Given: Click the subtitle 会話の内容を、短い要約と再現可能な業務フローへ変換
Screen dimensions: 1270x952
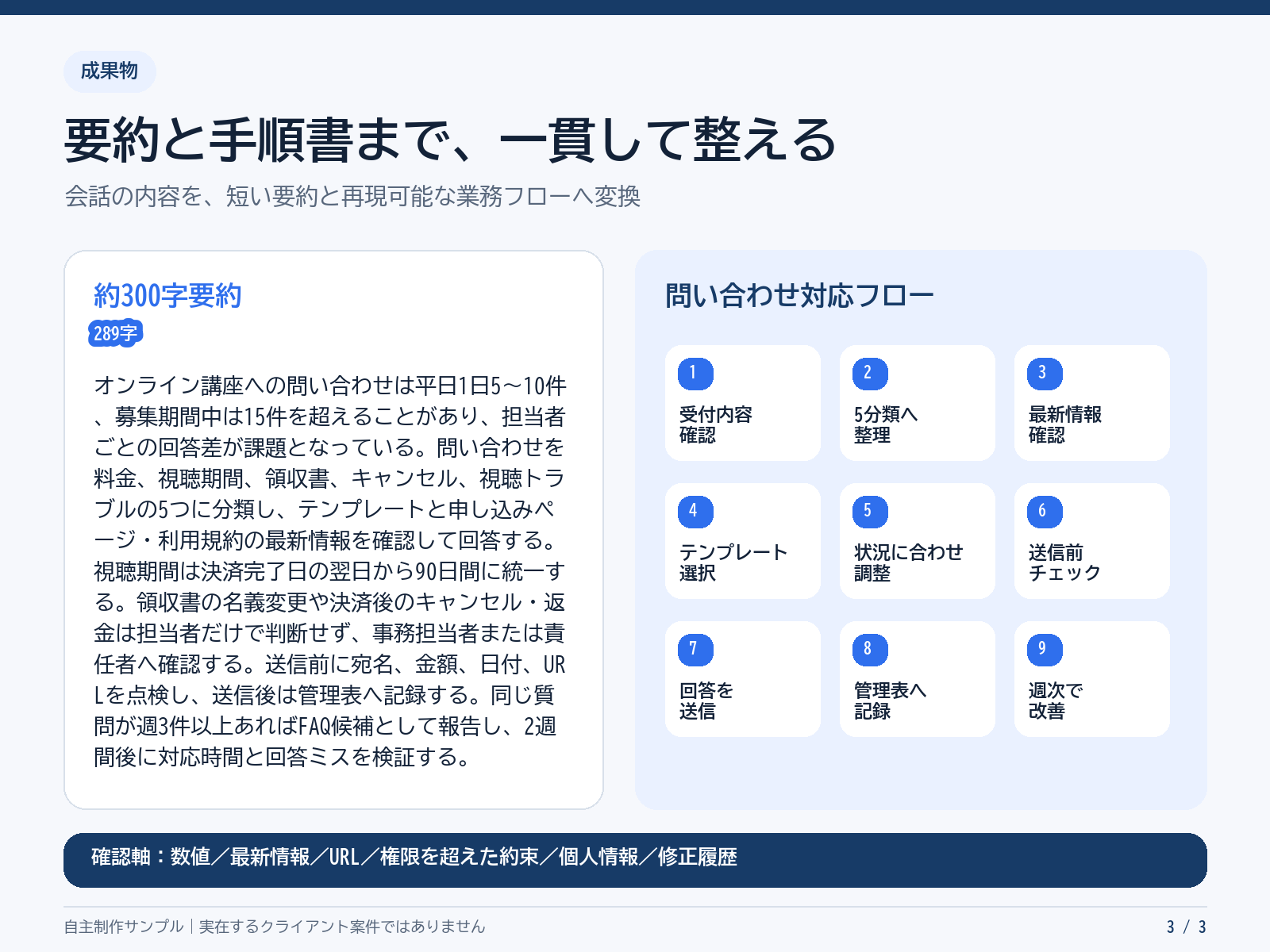Looking at the screenshot, I should point(352,196).
